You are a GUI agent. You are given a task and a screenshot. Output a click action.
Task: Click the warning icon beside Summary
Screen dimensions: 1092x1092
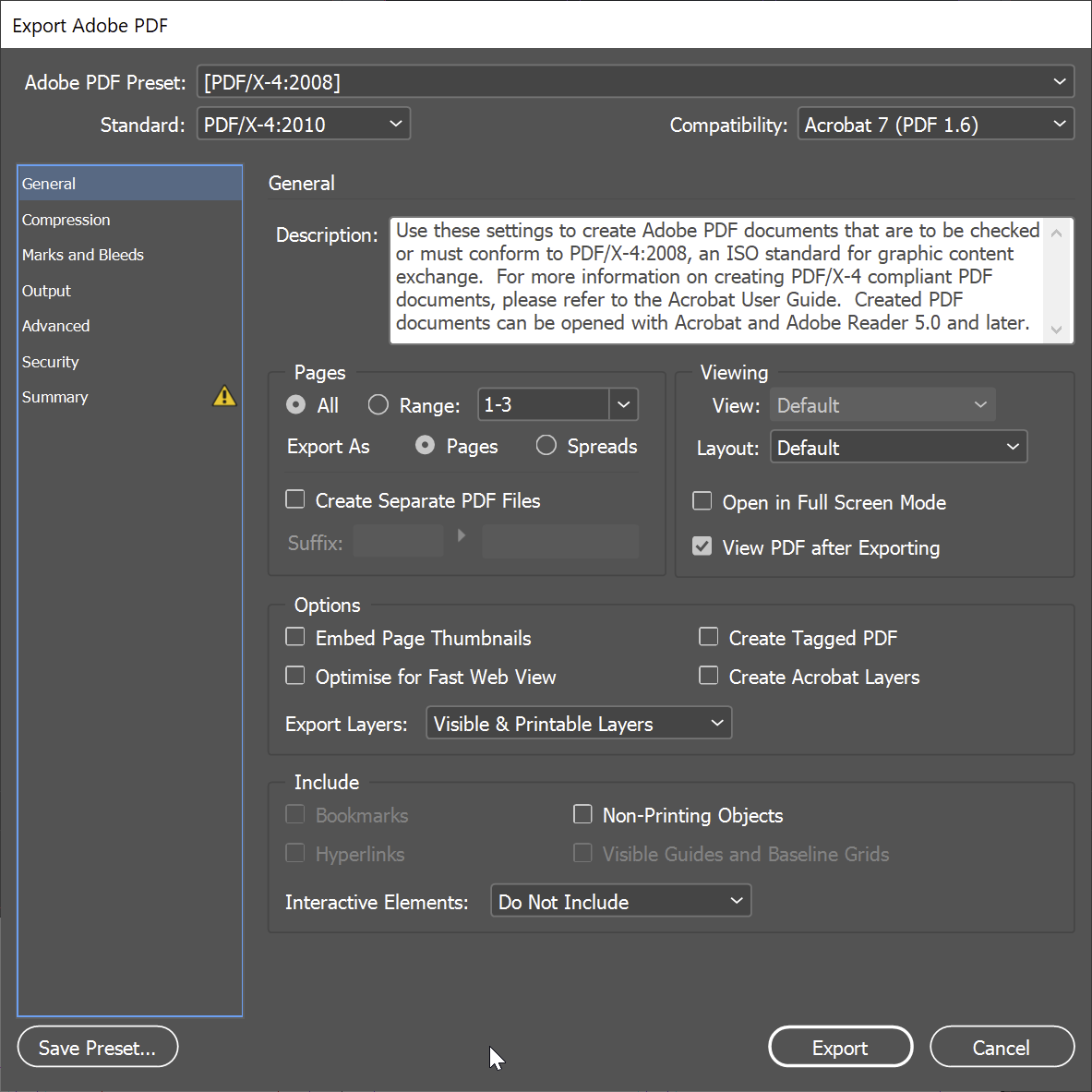pyautogui.click(x=223, y=396)
